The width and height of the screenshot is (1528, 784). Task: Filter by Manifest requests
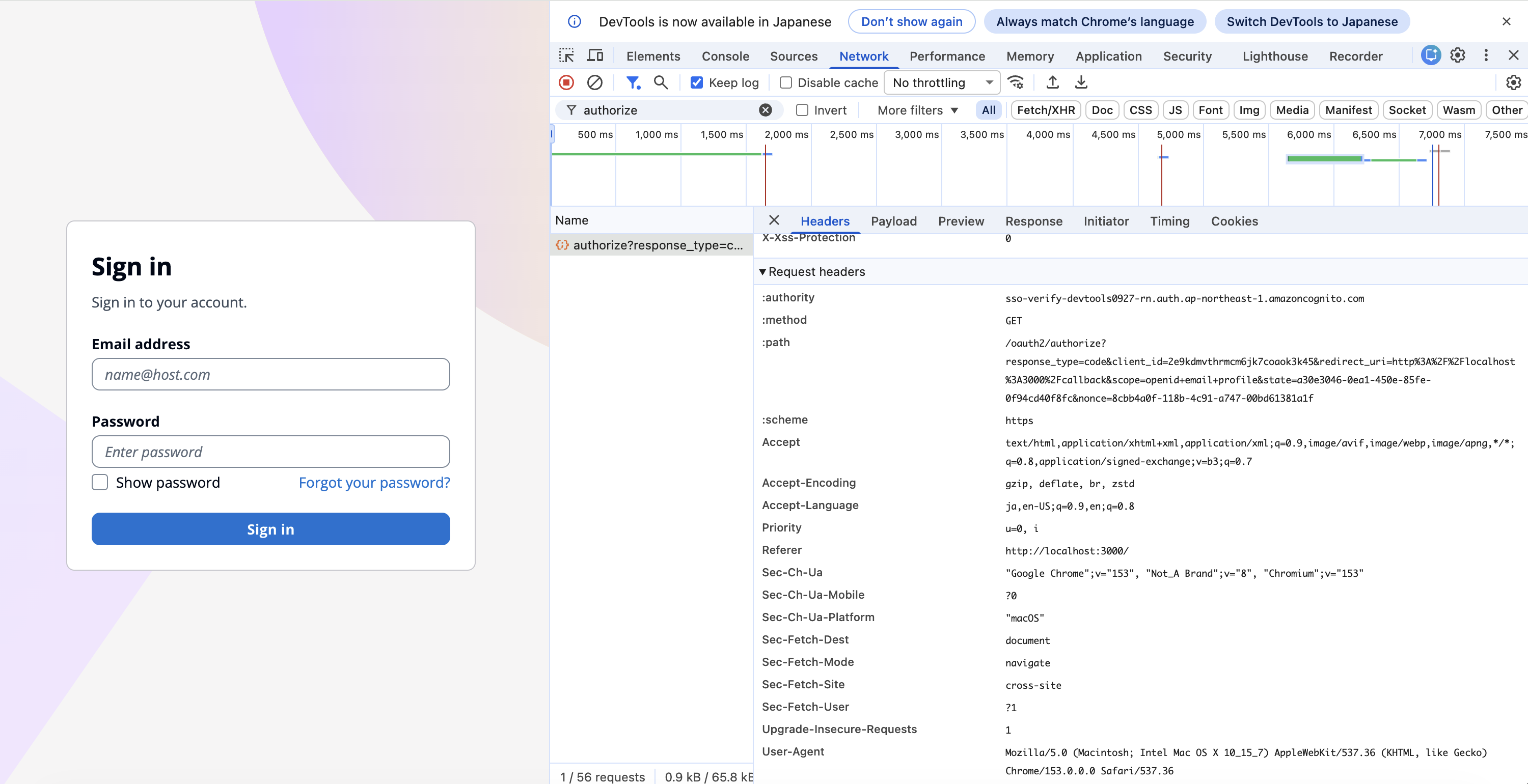(x=1348, y=110)
